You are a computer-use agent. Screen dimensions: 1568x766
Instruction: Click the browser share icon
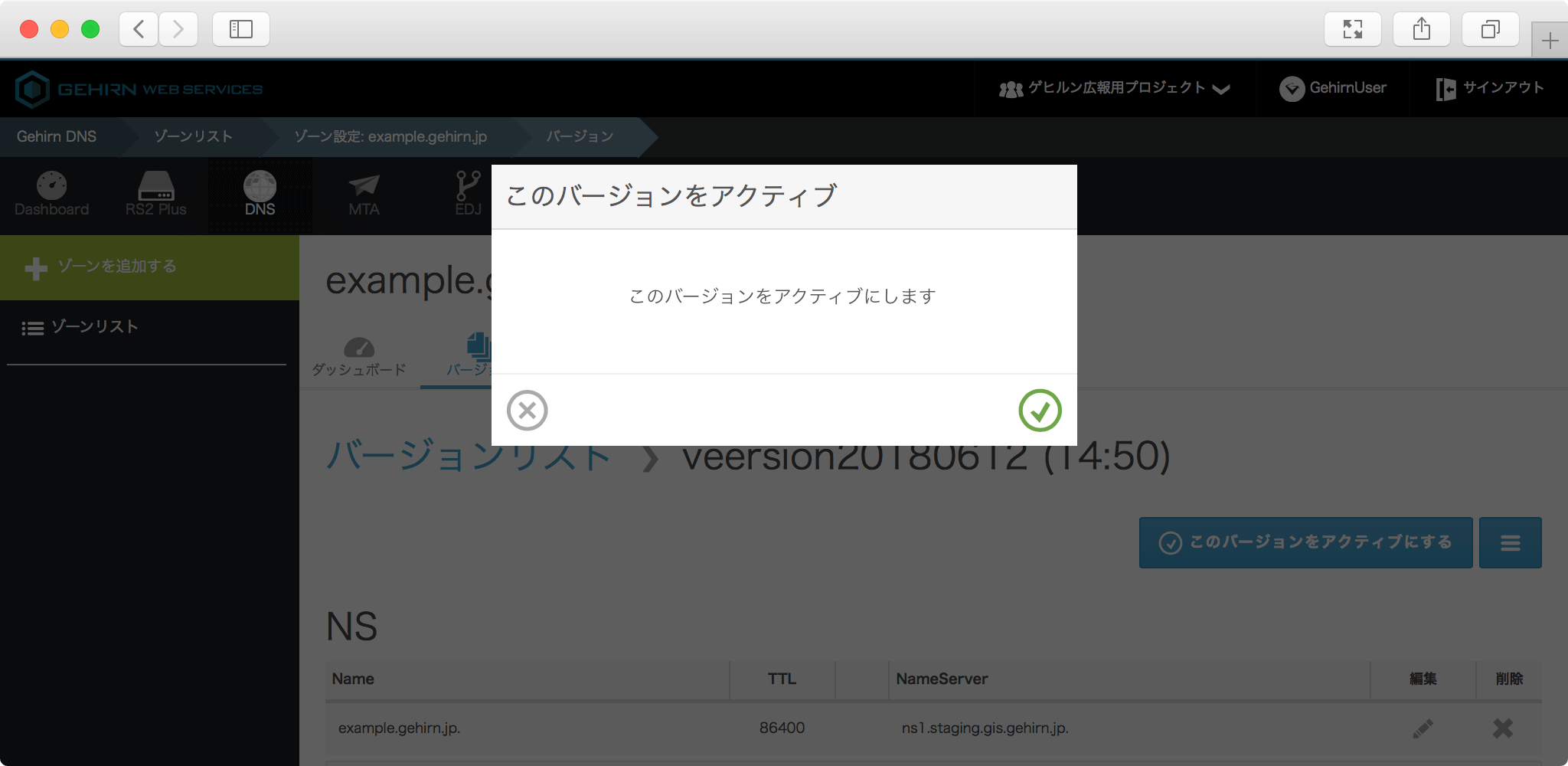coord(1421,29)
